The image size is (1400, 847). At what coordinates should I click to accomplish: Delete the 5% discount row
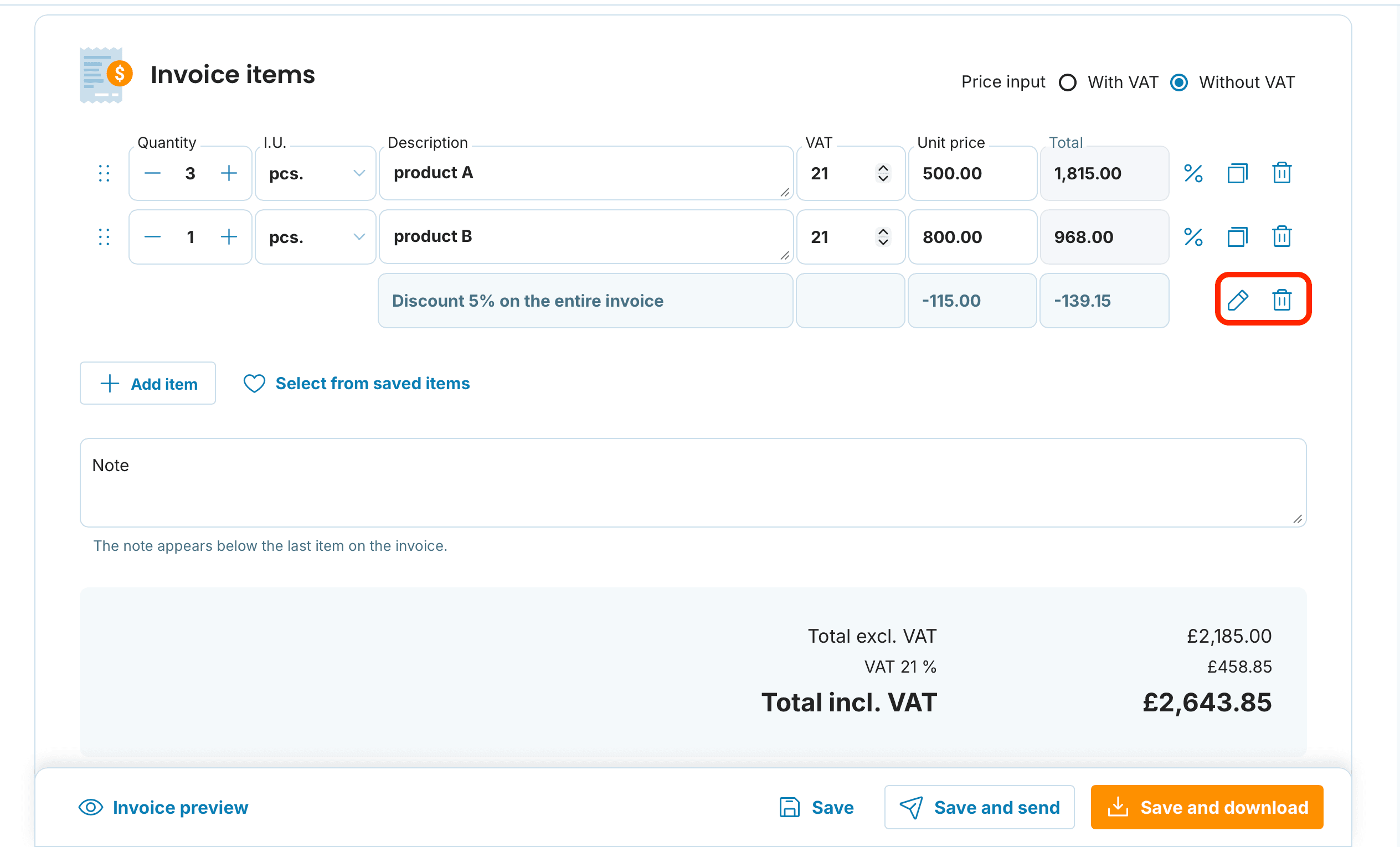click(x=1282, y=300)
